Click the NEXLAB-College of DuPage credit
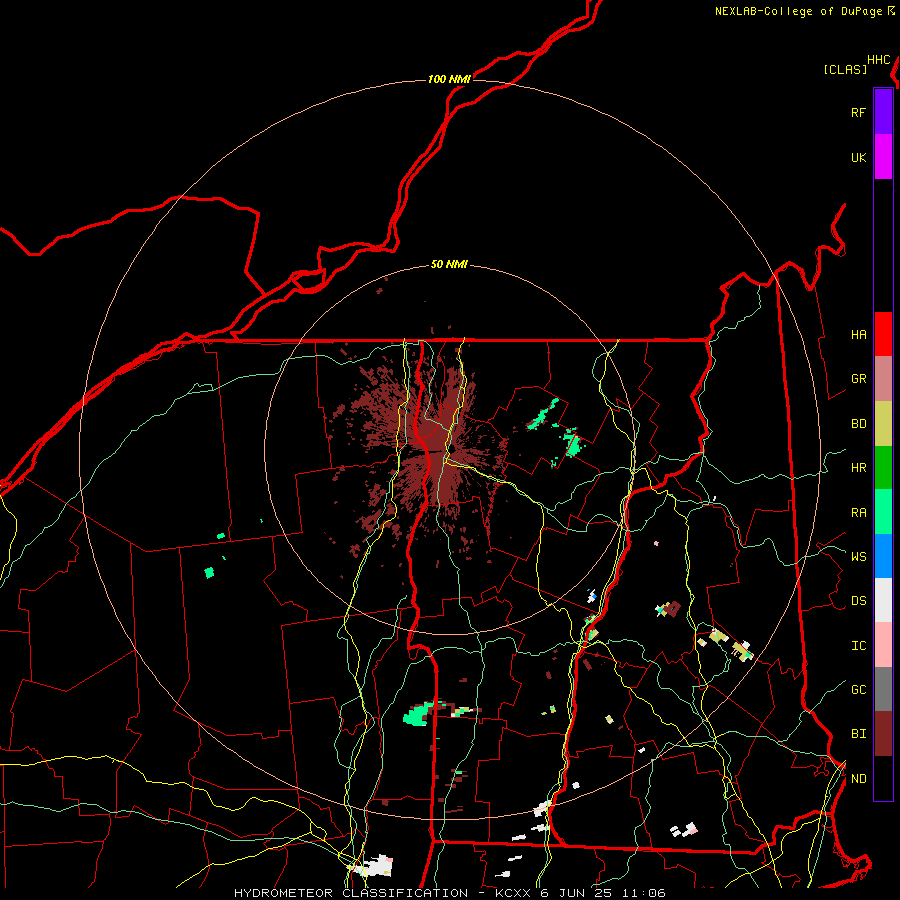Viewport: 900px width, 900px height. coord(798,11)
